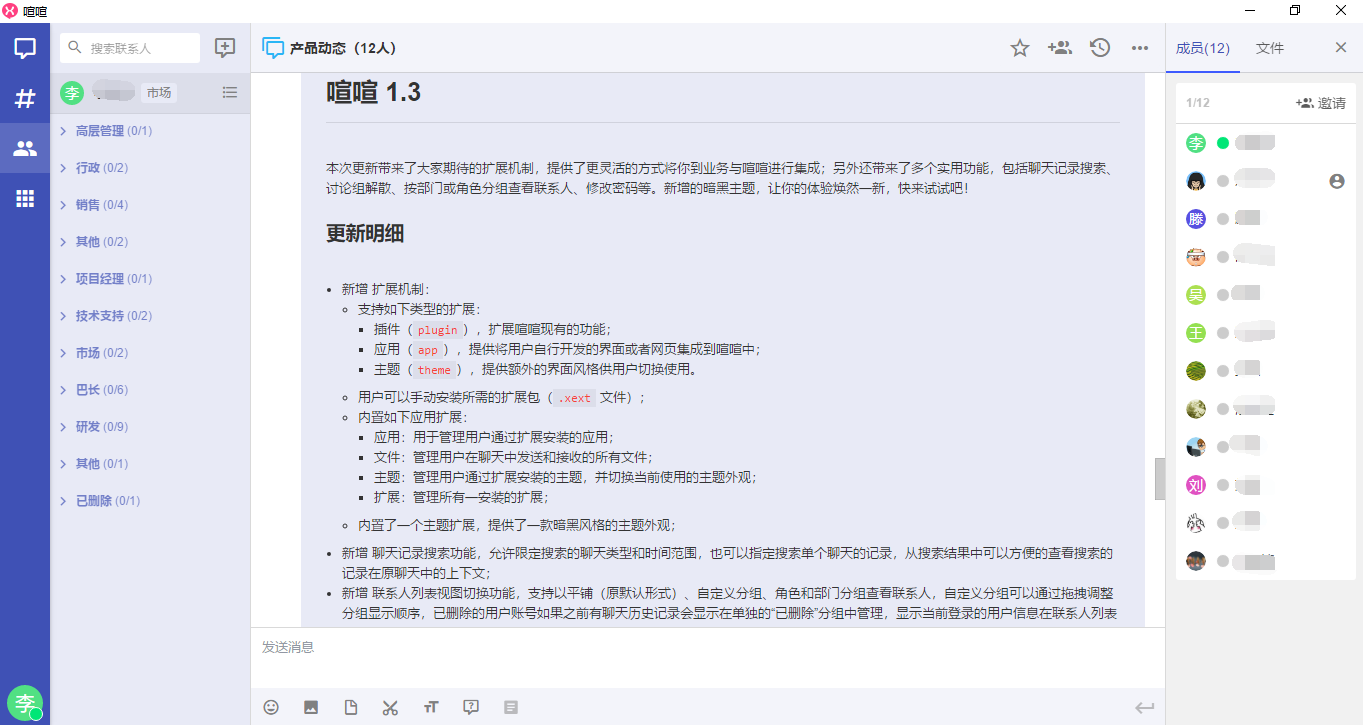Take a screenshot with scissors icon
This screenshot has height=725, width=1363.
[390, 707]
